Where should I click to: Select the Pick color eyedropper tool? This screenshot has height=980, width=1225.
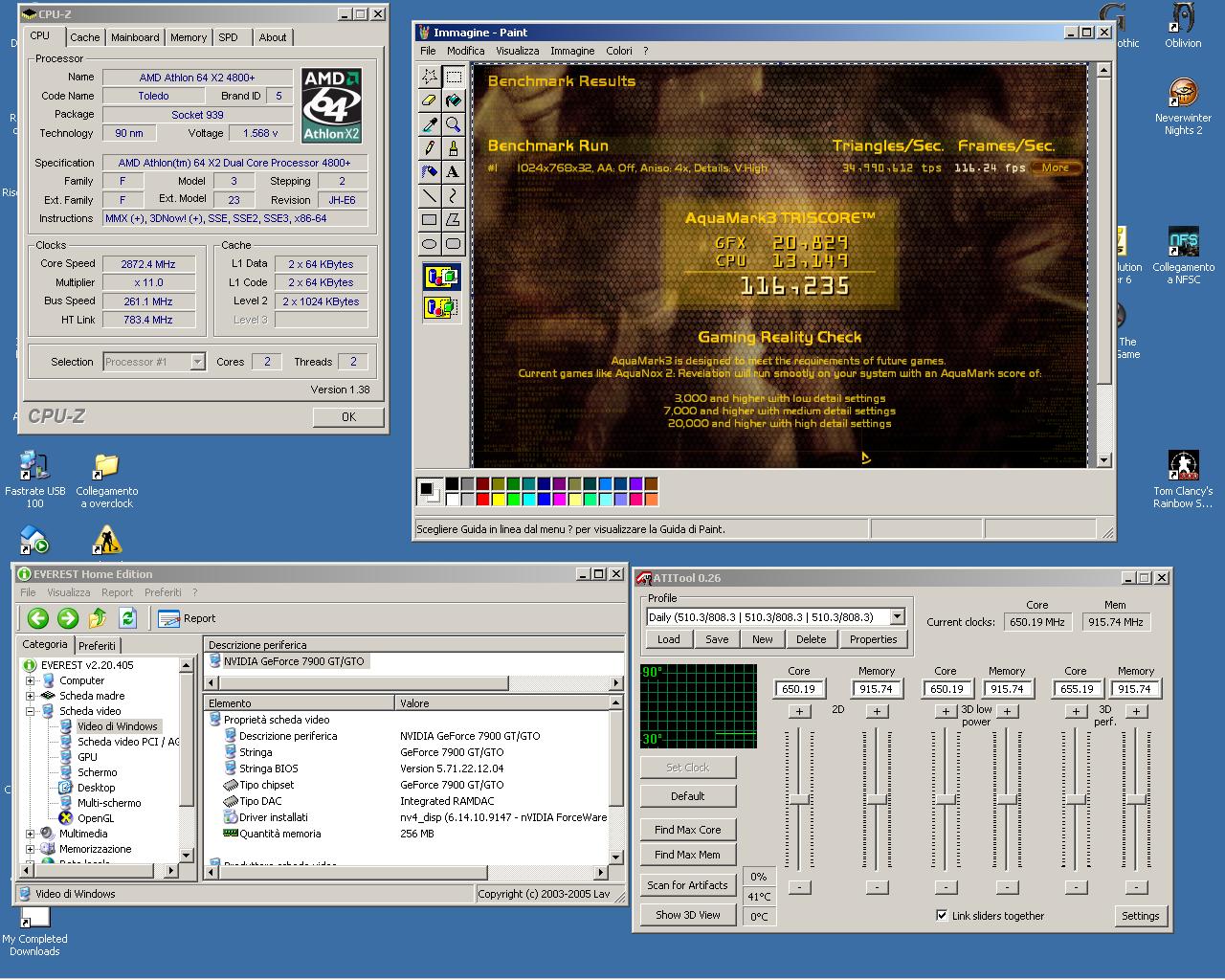click(x=430, y=124)
